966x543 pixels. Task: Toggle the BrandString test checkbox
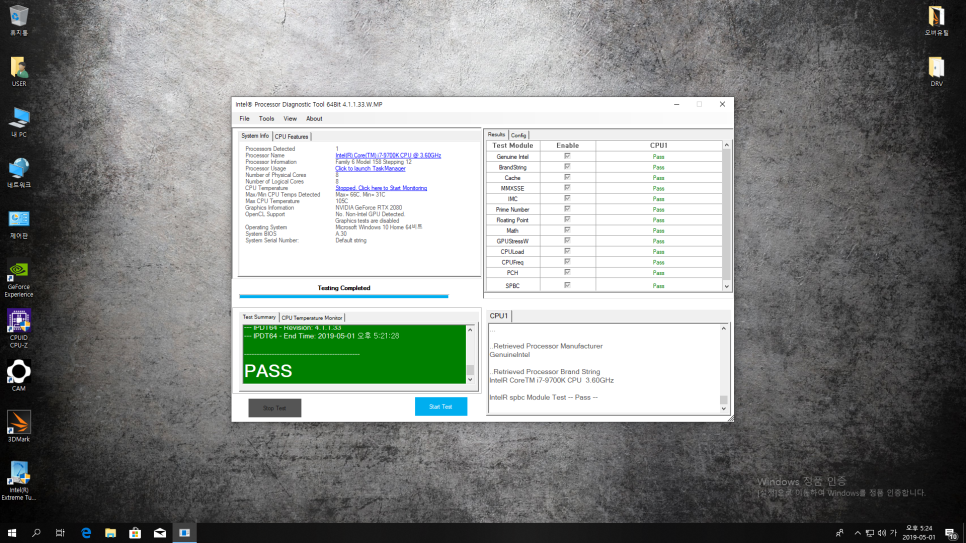(x=567, y=167)
